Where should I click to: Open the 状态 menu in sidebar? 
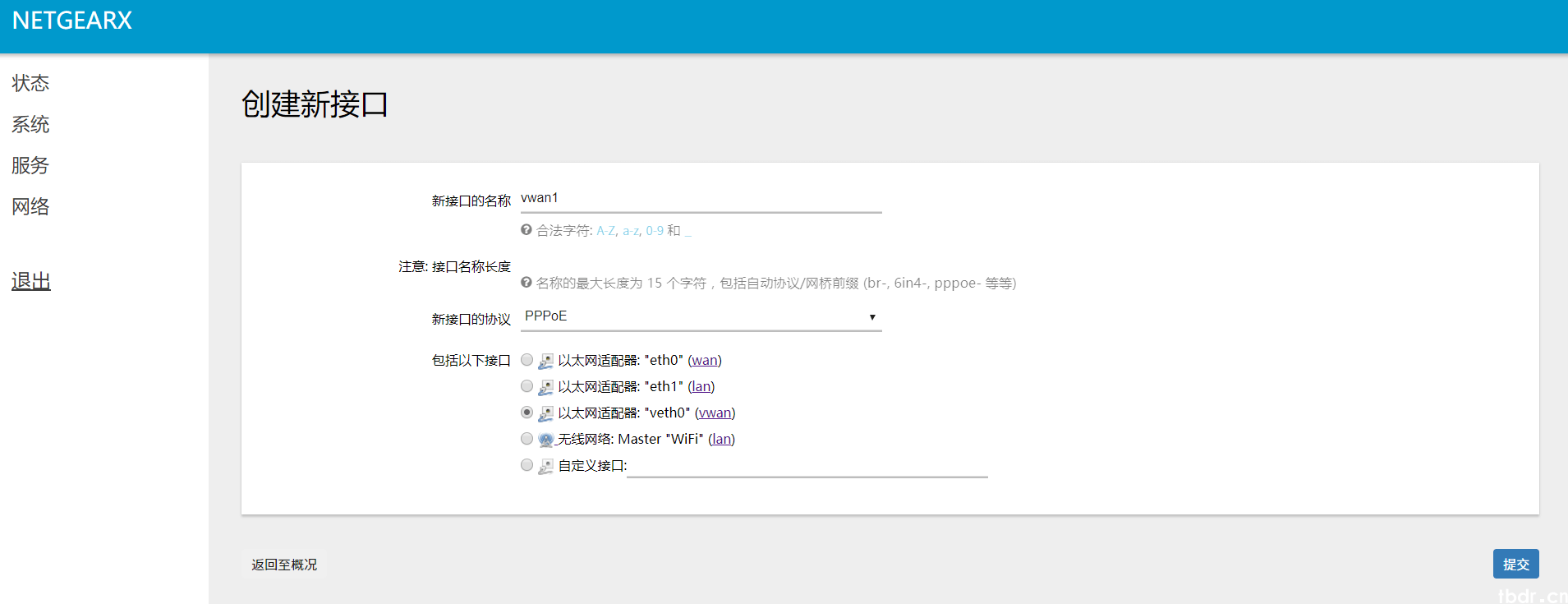(x=30, y=83)
